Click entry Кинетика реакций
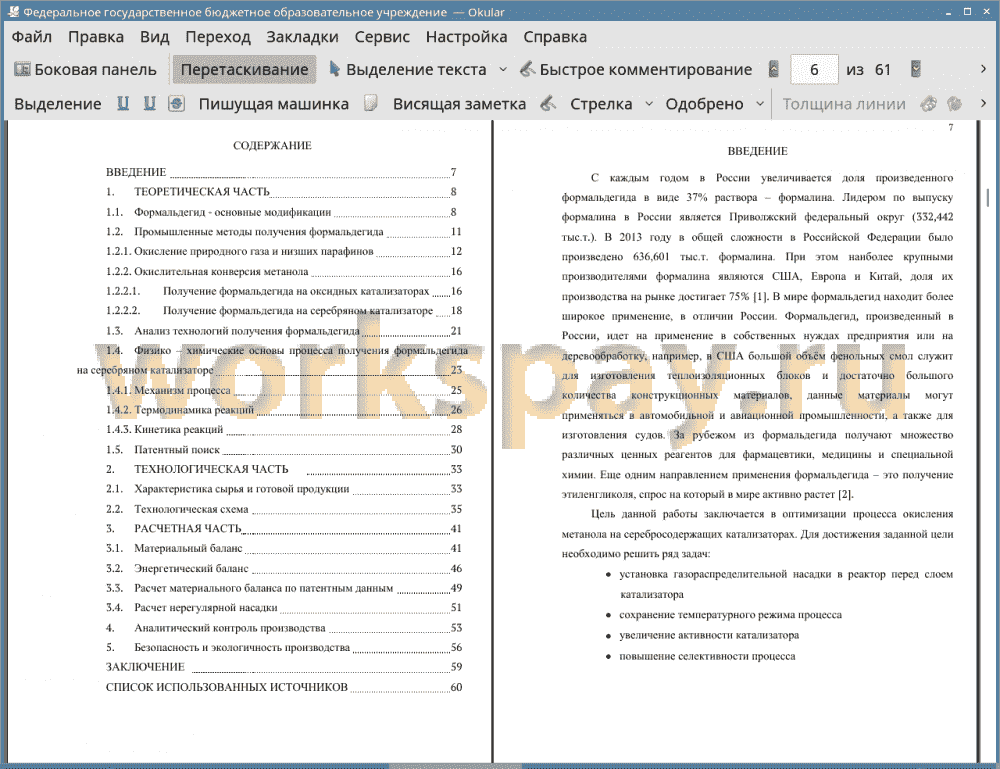Screen dimensions: 1000x769 (x=283, y=429)
